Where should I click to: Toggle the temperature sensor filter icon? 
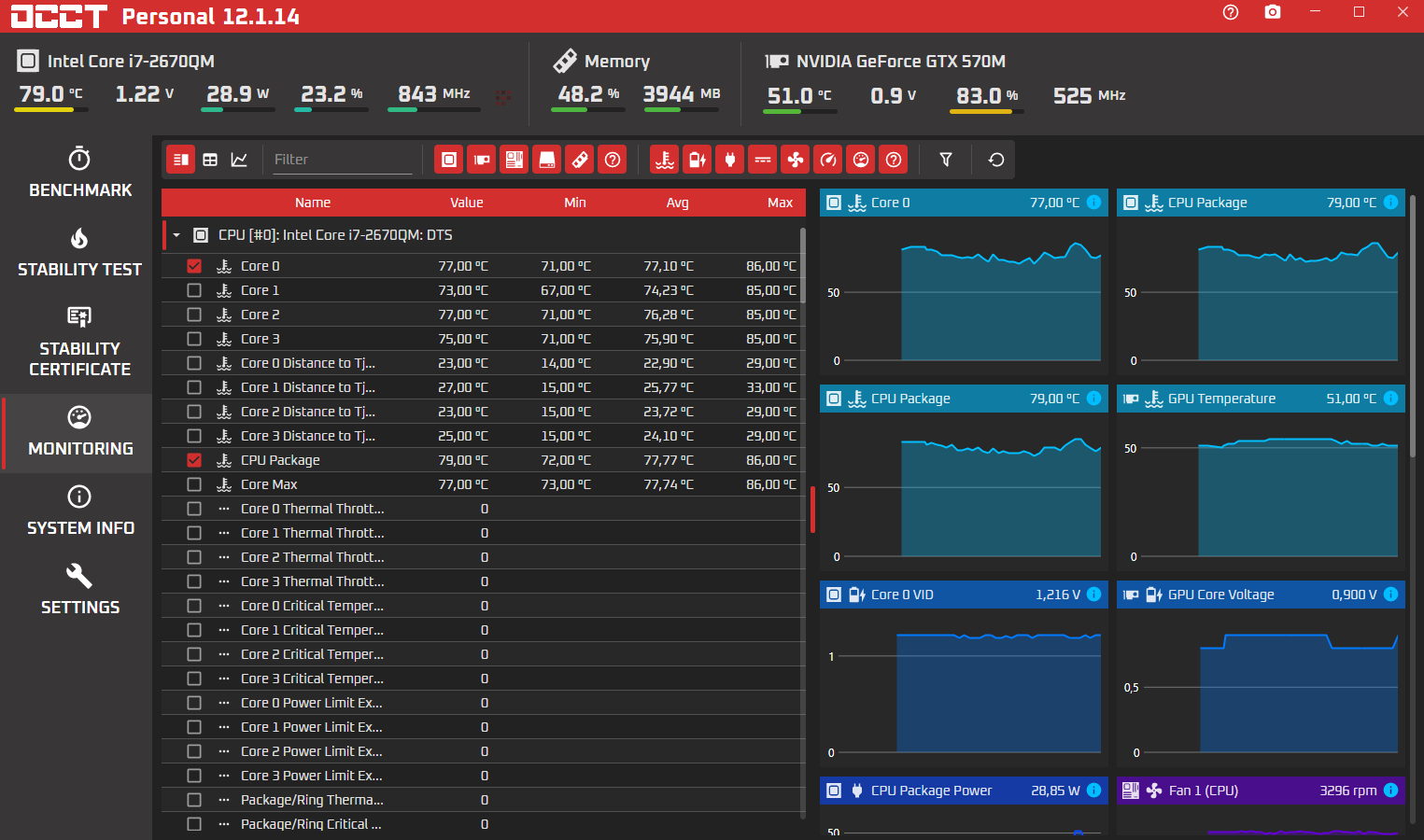(665, 160)
